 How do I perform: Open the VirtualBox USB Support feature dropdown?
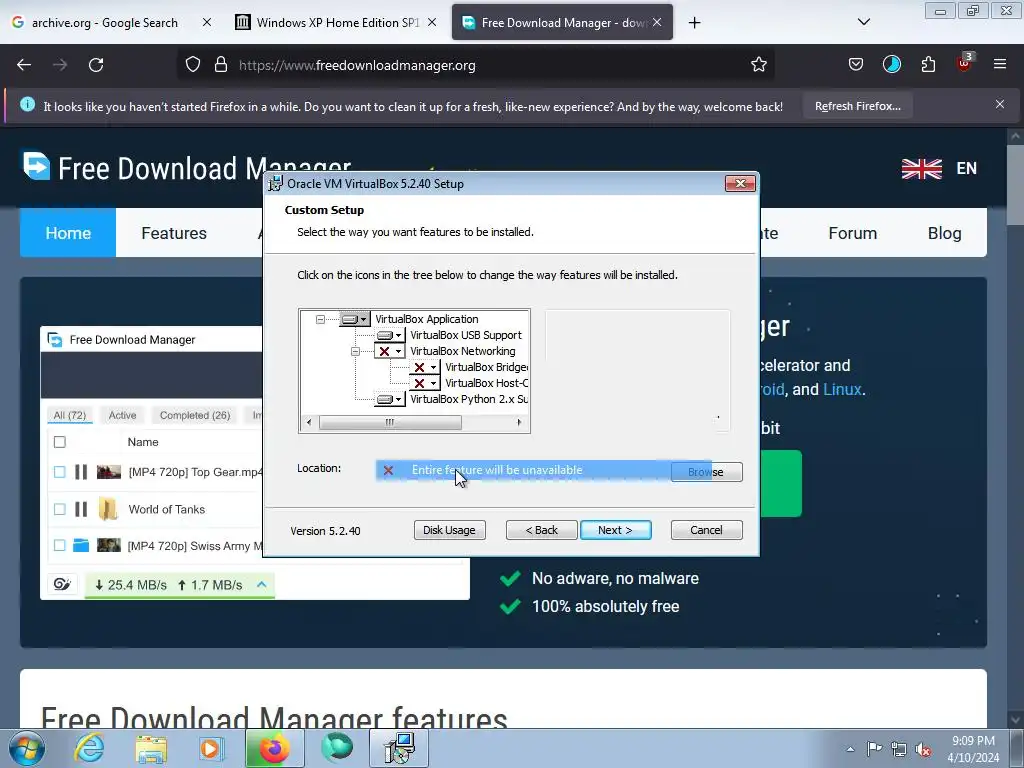coord(390,336)
